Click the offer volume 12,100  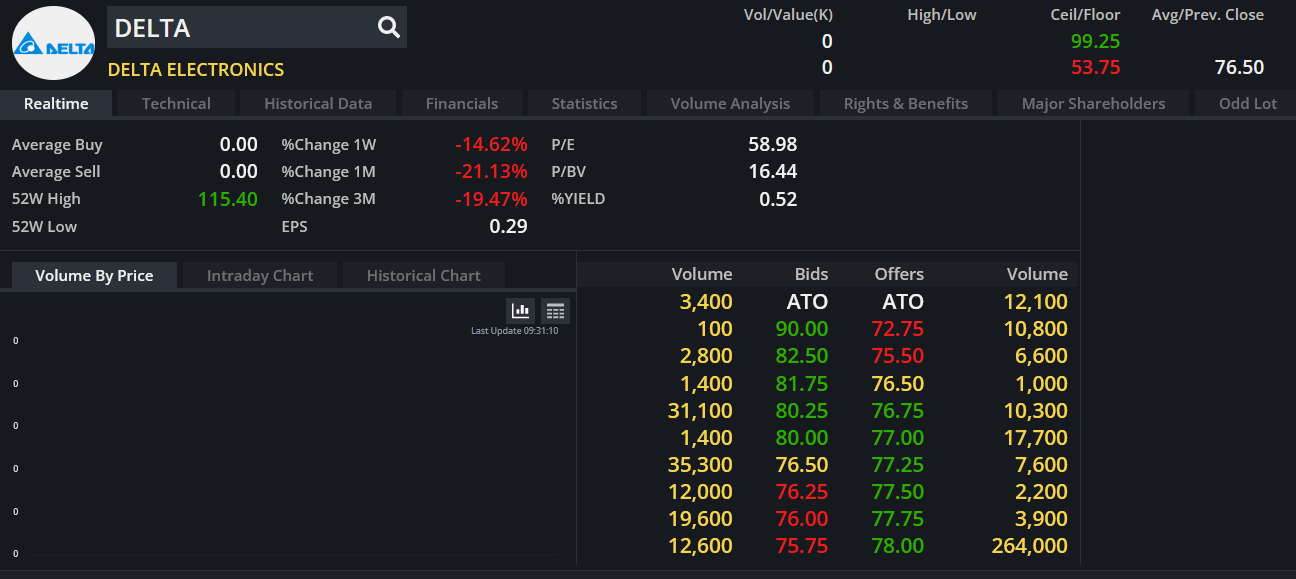(1036, 302)
